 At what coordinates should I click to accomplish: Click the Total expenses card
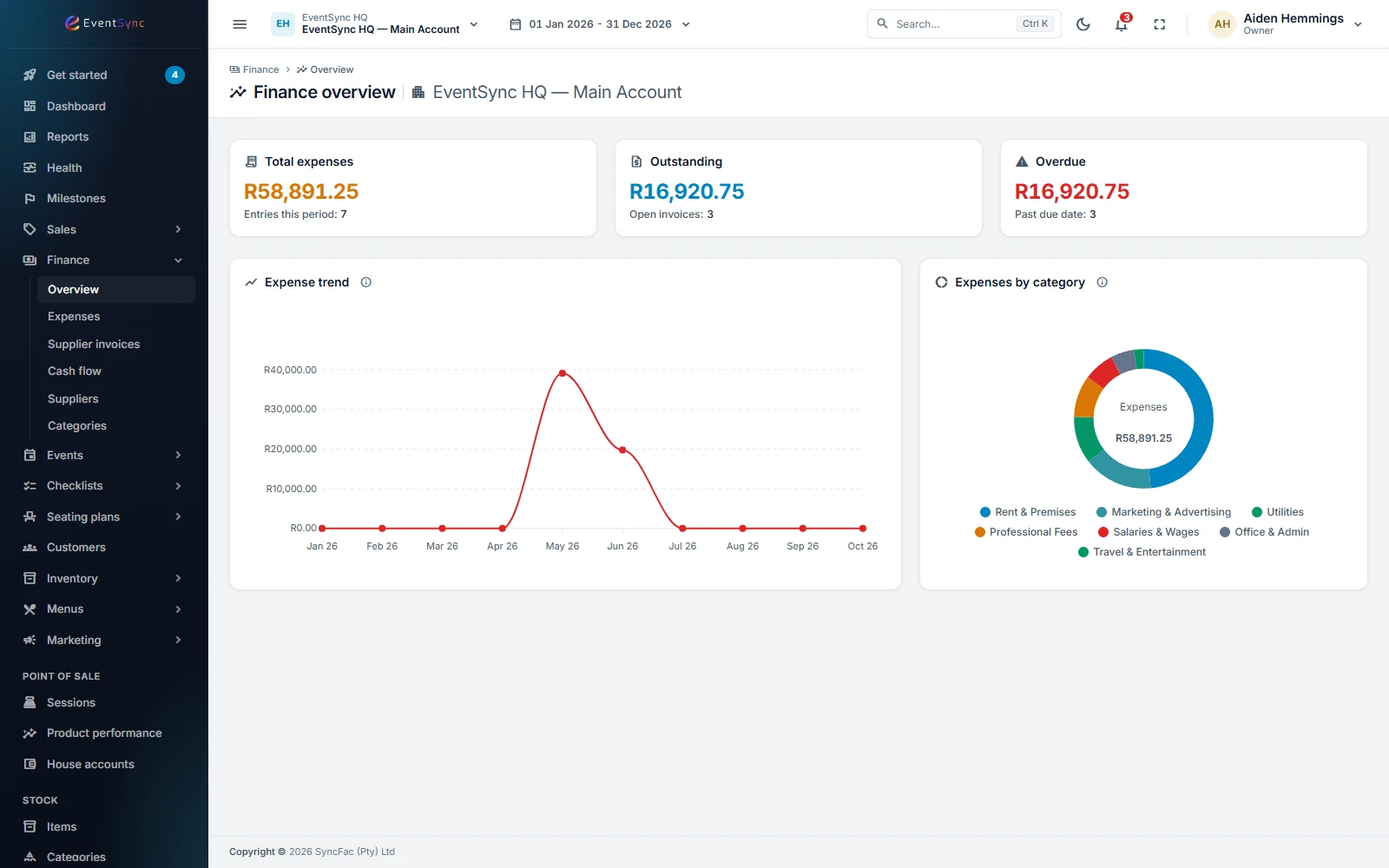413,187
